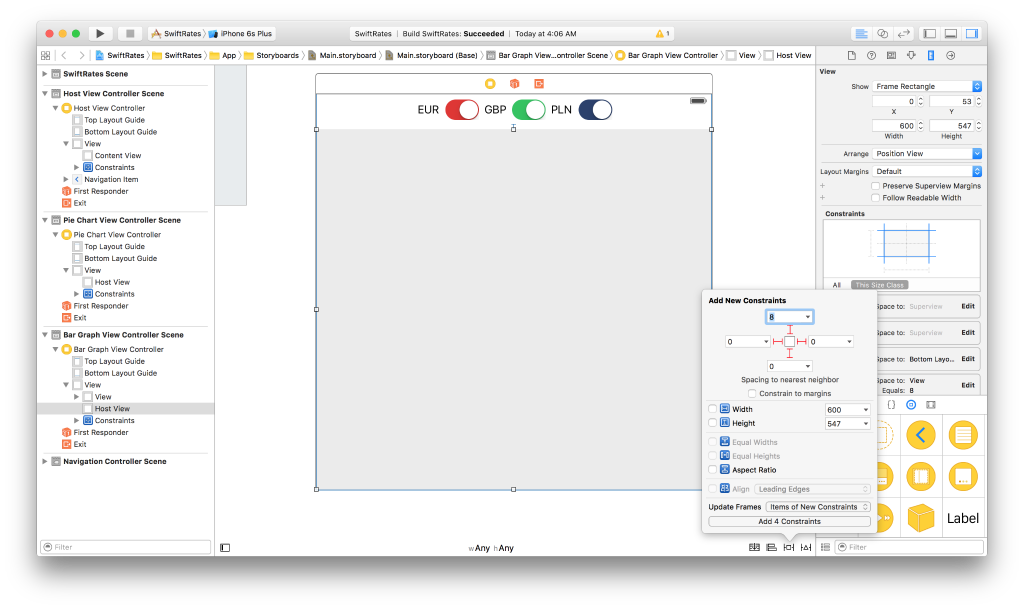Viewport: 1024px width, 609px height.
Task: Open the Quick Help inspector icon
Action: (871, 55)
